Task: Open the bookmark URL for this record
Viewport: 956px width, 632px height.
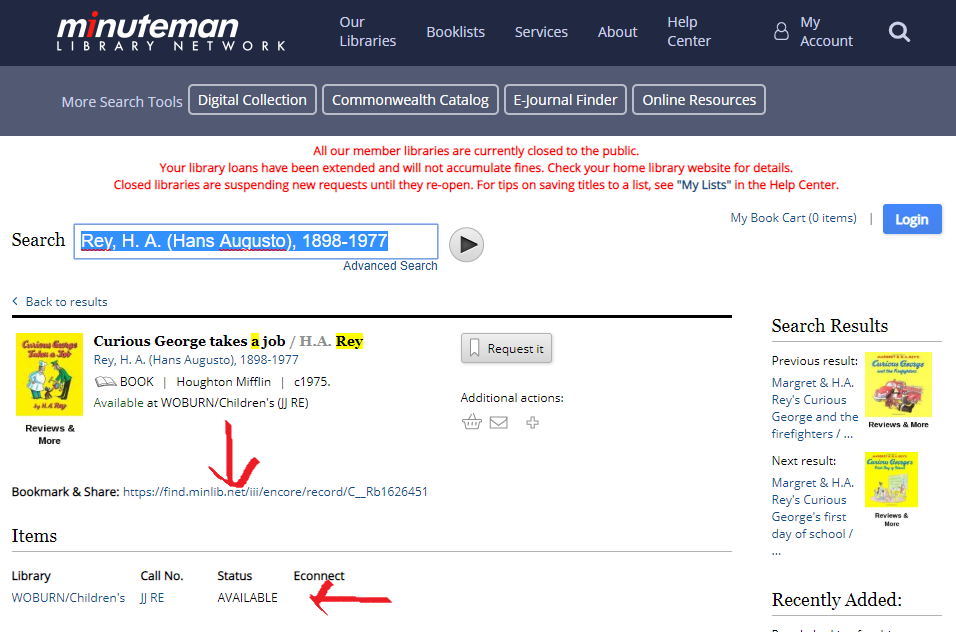Action: click(276, 492)
